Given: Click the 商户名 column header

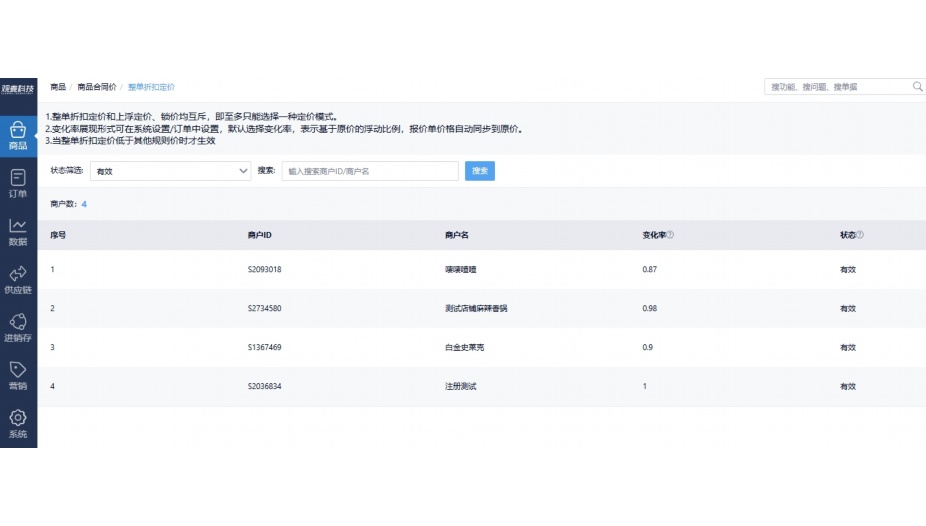Looking at the screenshot, I should [457, 235].
